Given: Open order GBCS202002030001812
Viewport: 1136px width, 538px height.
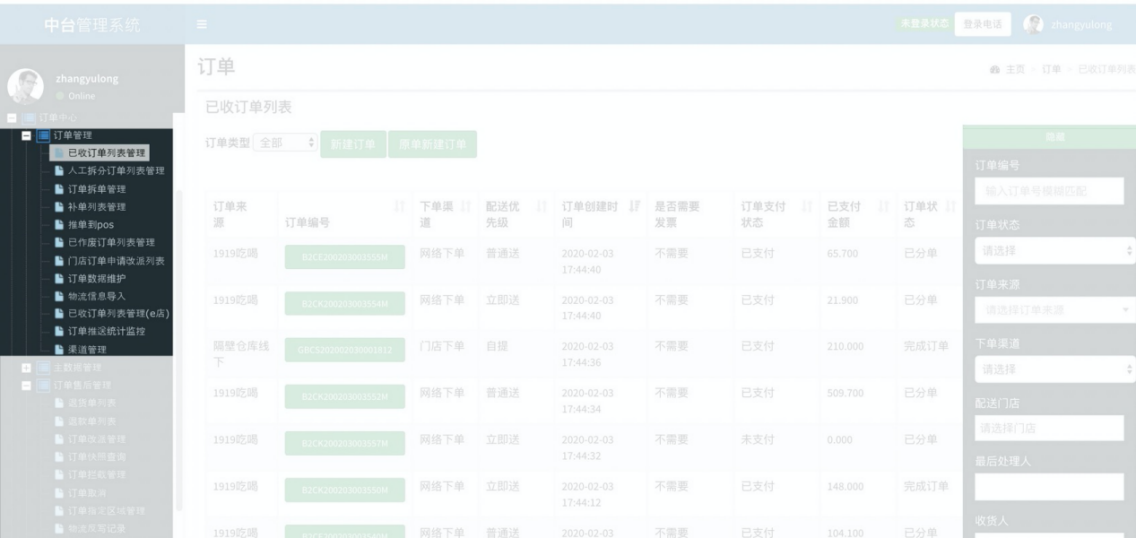Looking at the screenshot, I should [x=345, y=350].
